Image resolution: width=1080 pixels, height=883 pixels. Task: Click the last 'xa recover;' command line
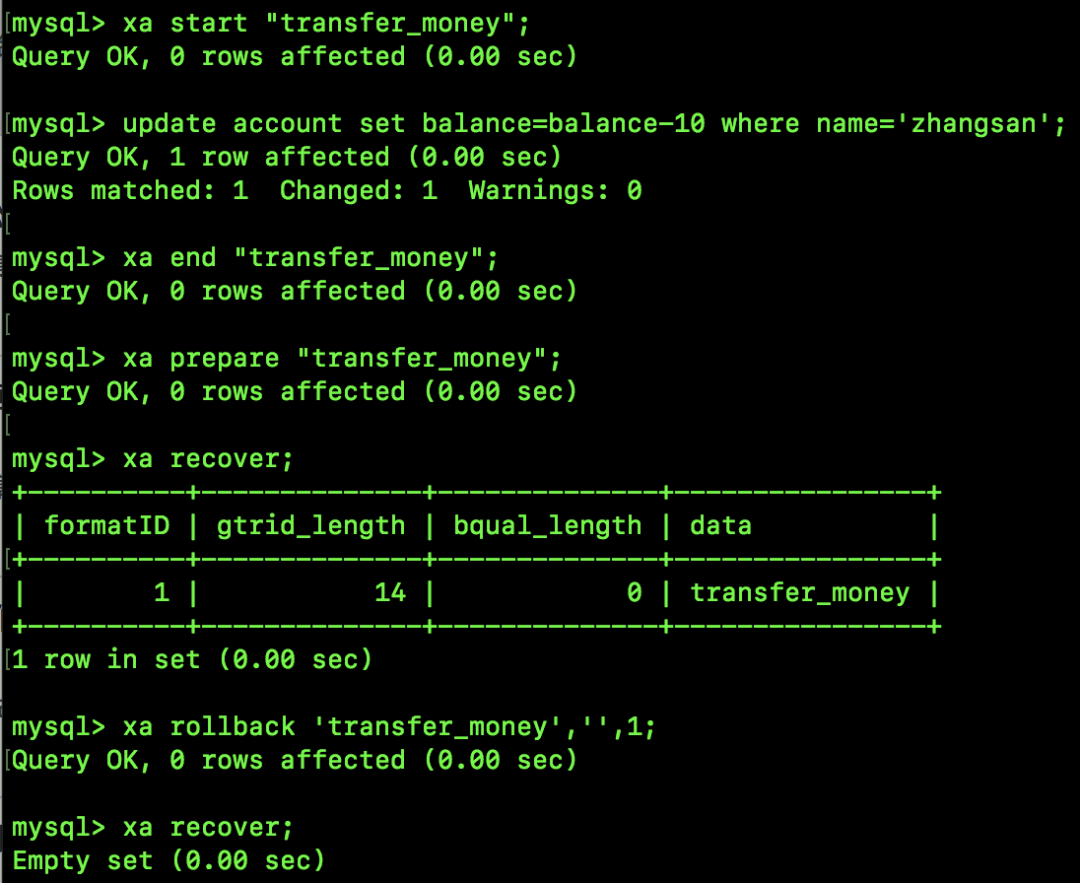[x=208, y=828]
